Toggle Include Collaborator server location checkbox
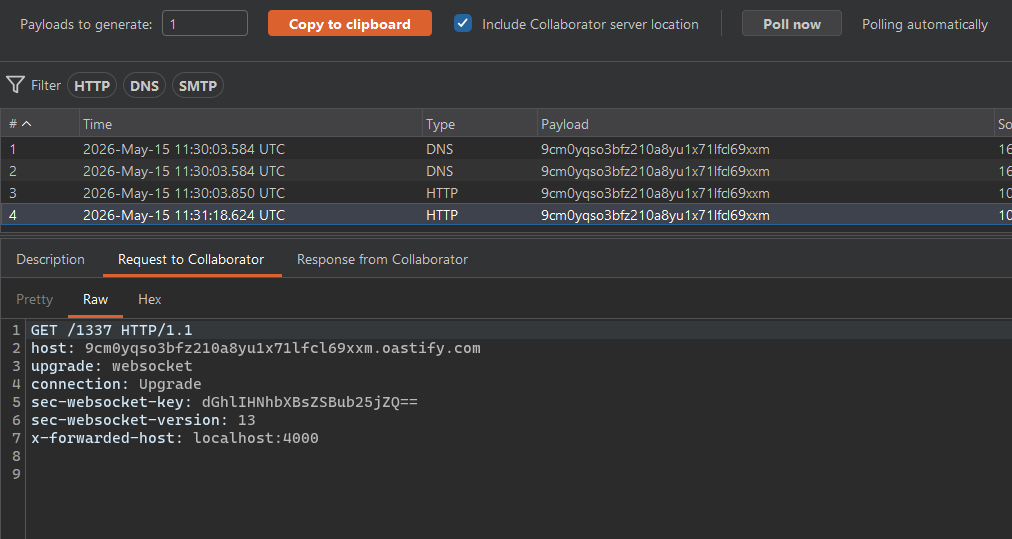The image size is (1012, 539). point(463,23)
